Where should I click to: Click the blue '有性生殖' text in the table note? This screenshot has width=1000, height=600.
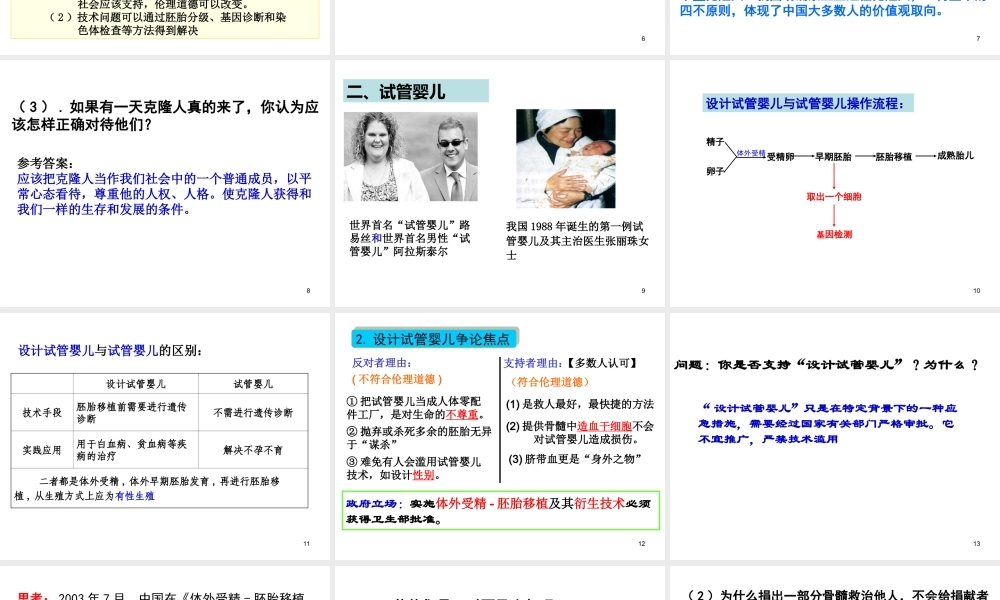pos(135,496)
